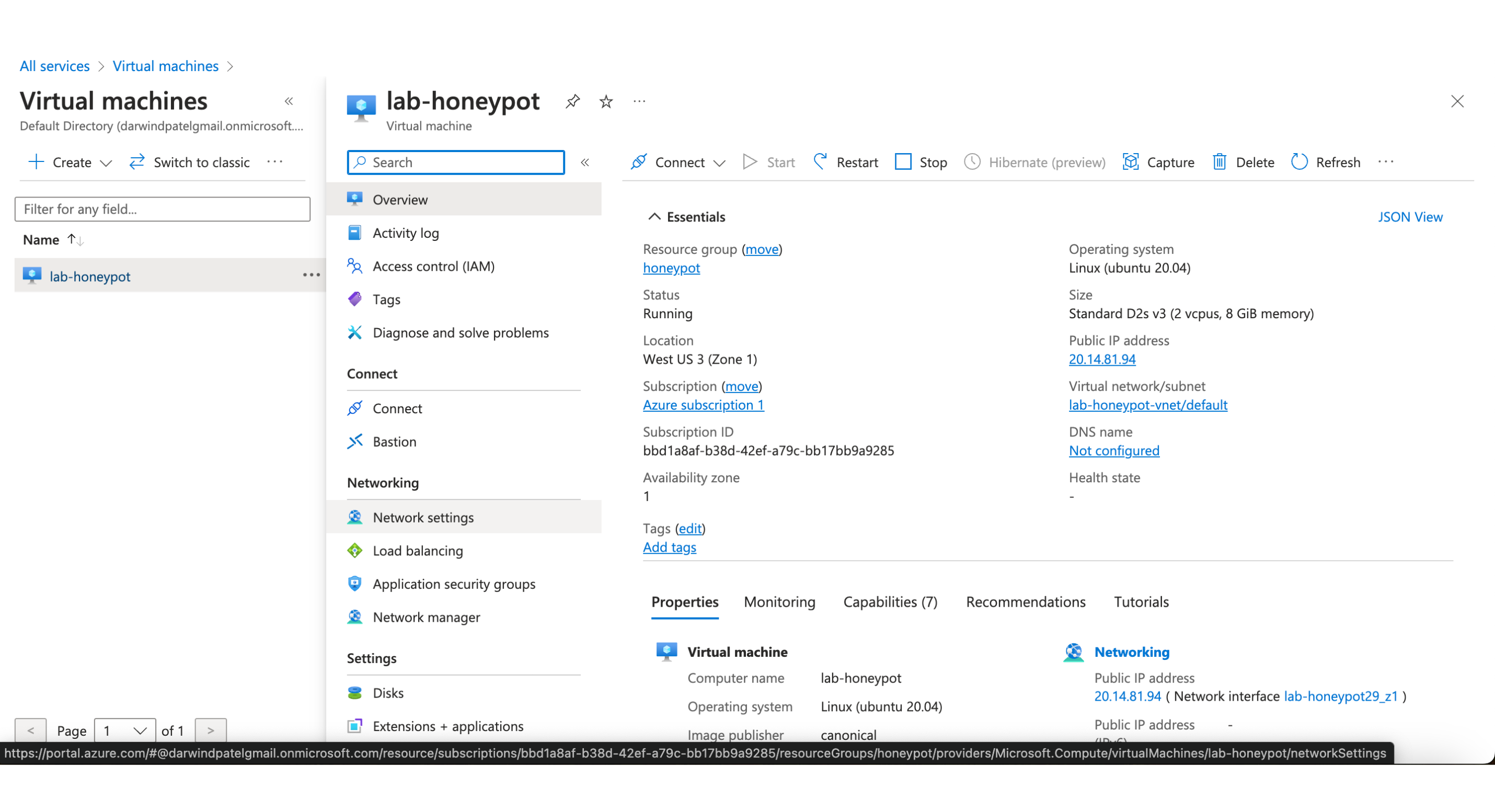Open the JSON View link
1495x812 pixels.
[1410, 216]
